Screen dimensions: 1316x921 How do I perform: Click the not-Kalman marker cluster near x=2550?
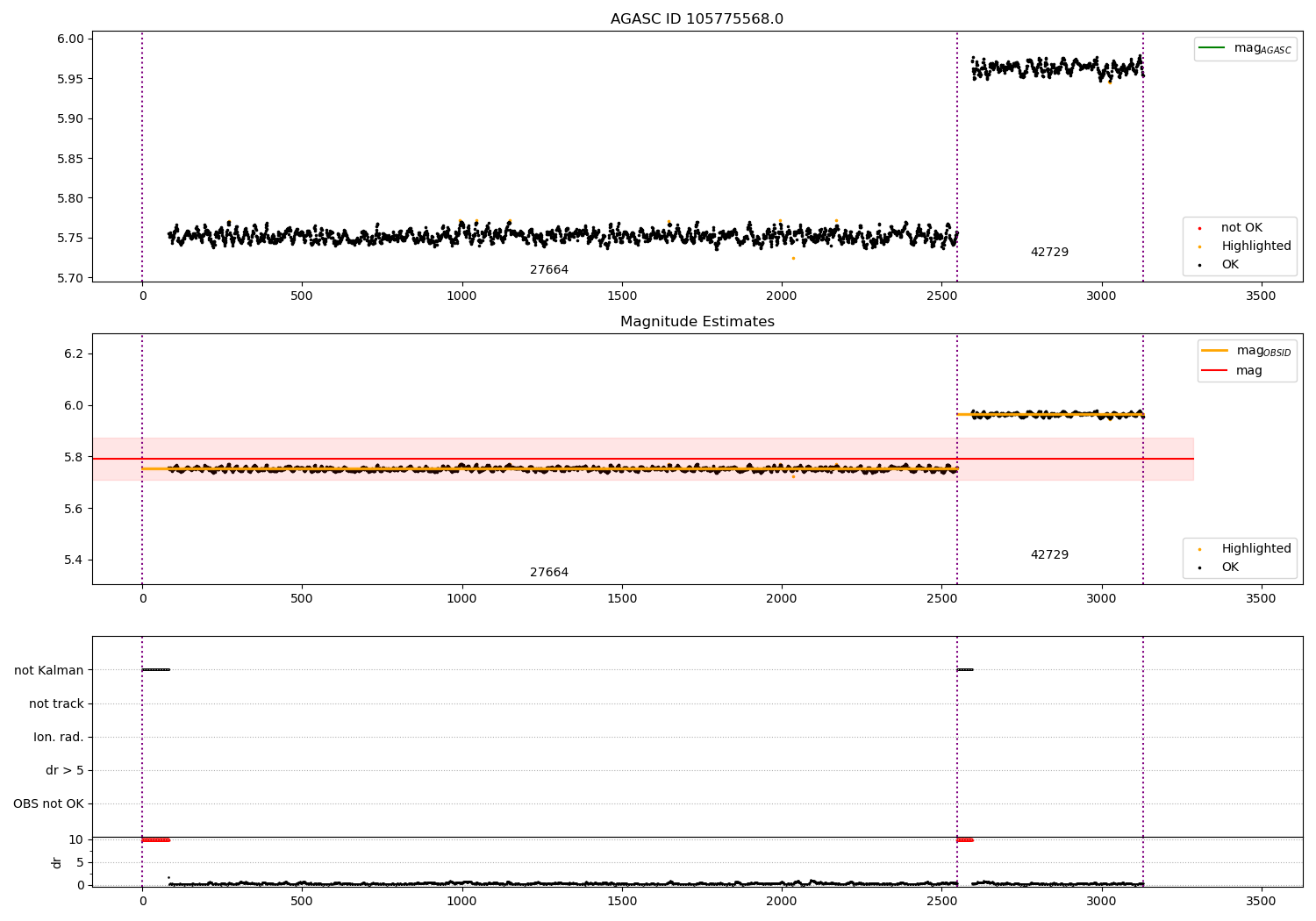[x=965, y=669]
